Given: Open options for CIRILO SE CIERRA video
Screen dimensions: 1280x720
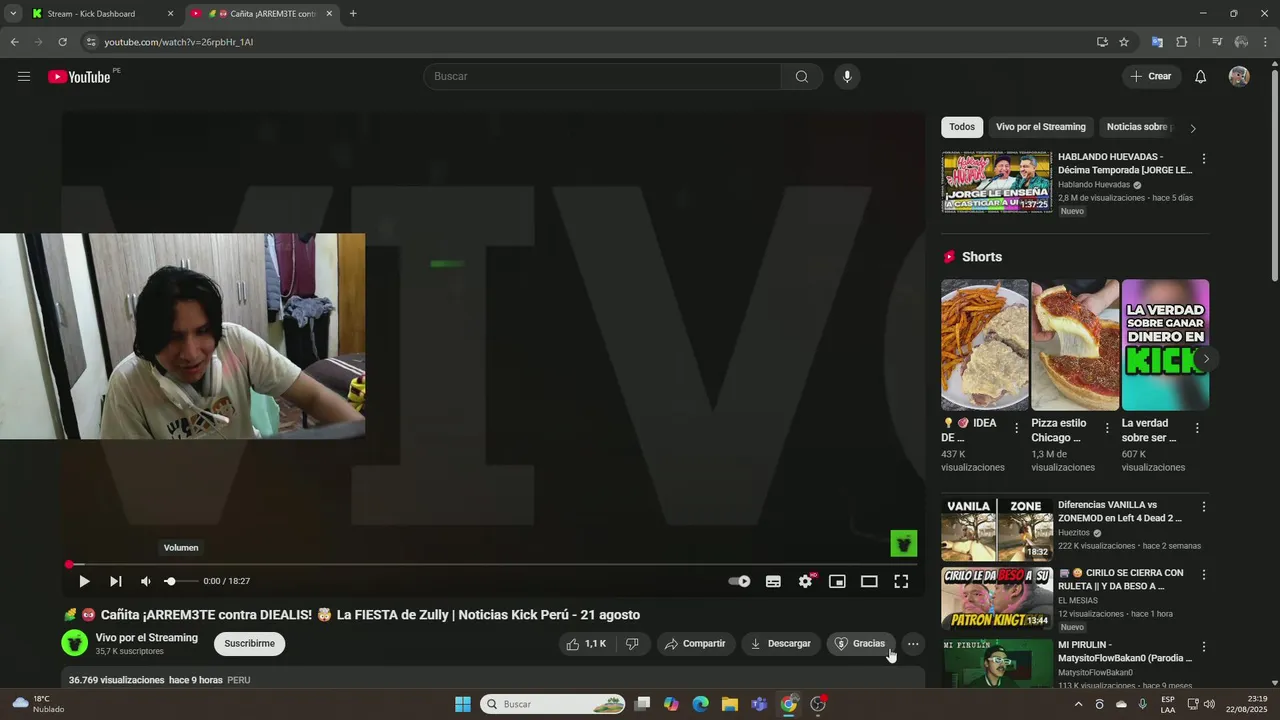Looking at the screenshot, I should click(1204, 575).
